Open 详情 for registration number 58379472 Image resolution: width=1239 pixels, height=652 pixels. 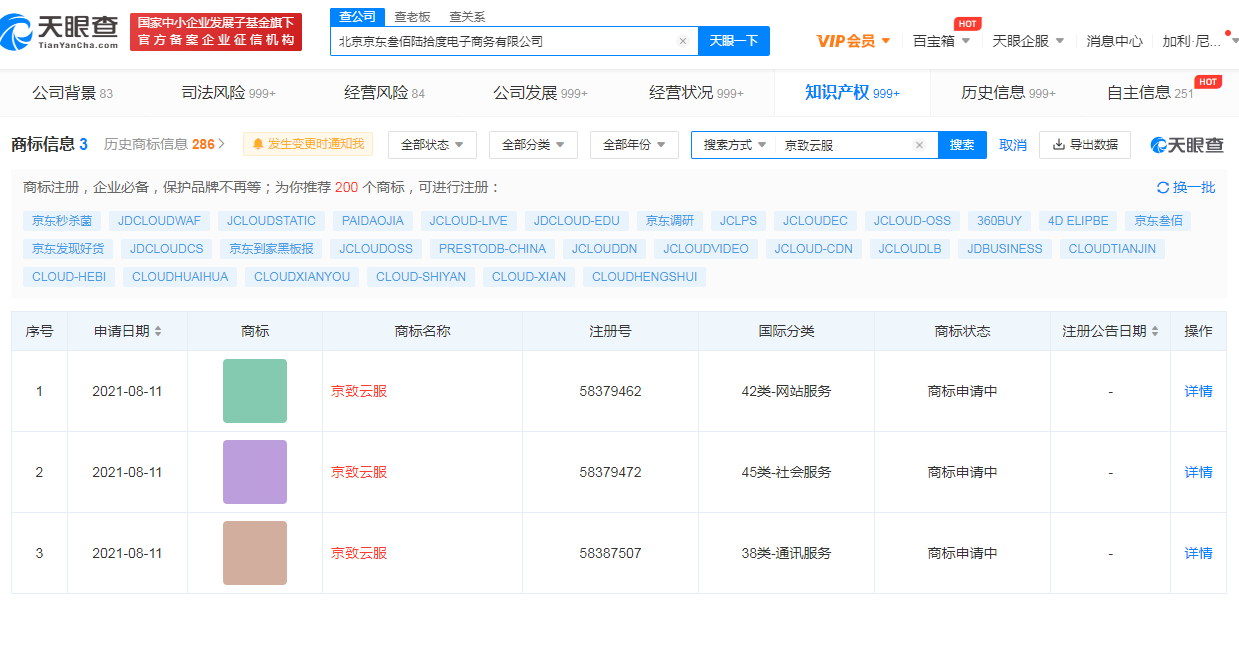coord(1198,472)
